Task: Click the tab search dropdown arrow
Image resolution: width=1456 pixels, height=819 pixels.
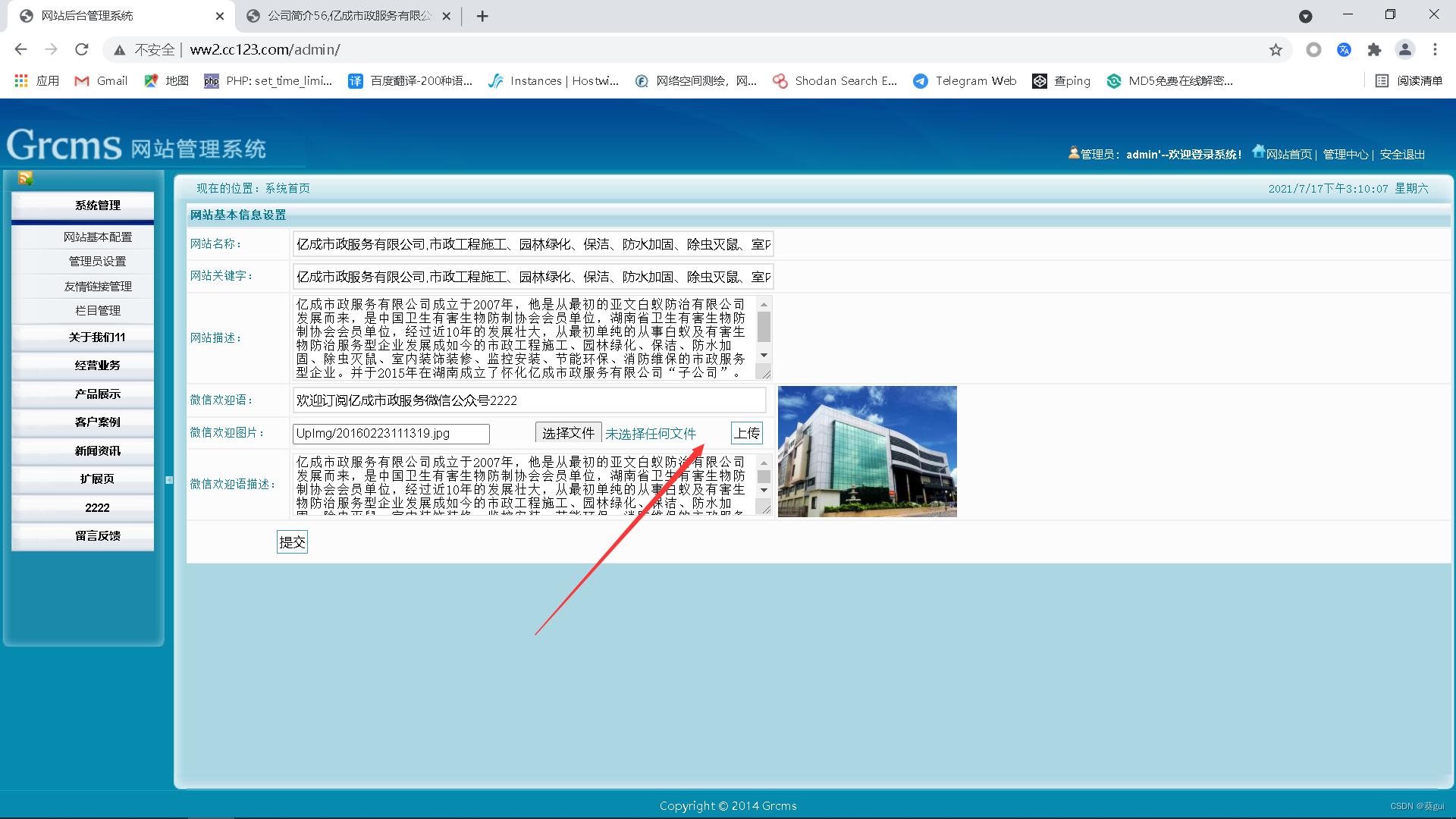Action: (x=1305, y=16)
